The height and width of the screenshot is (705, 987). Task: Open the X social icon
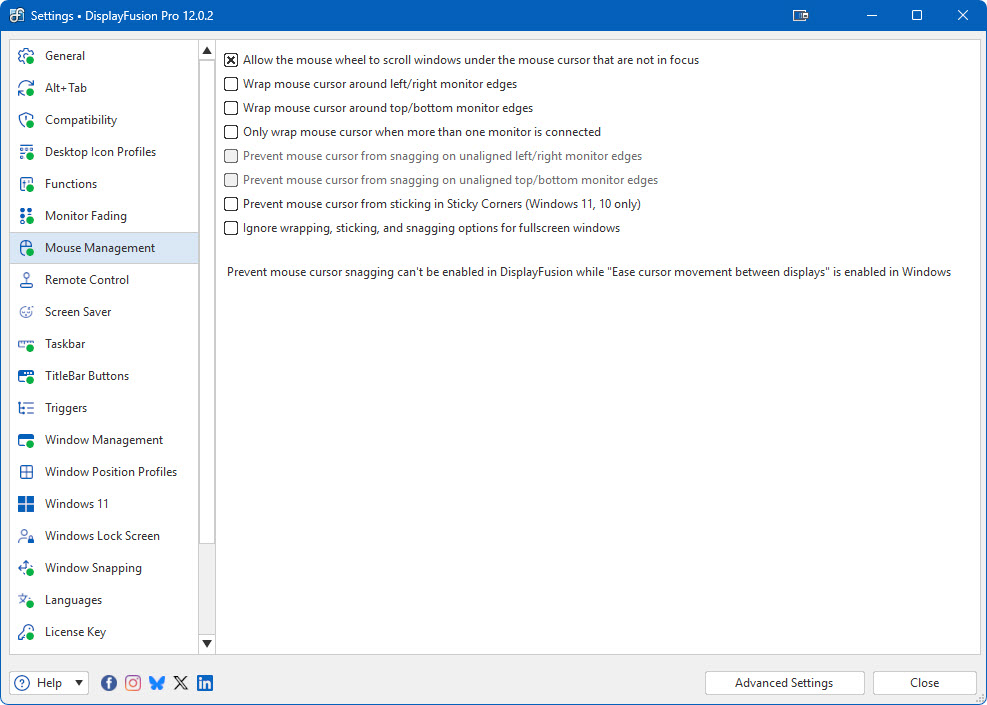coord(181,683)
